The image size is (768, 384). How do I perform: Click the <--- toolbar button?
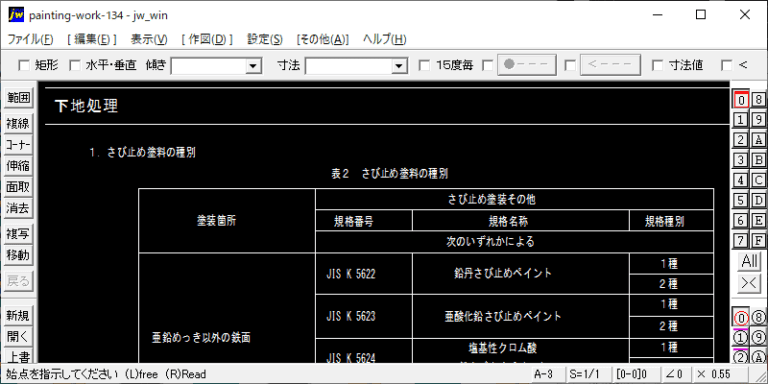click(610, 65)
